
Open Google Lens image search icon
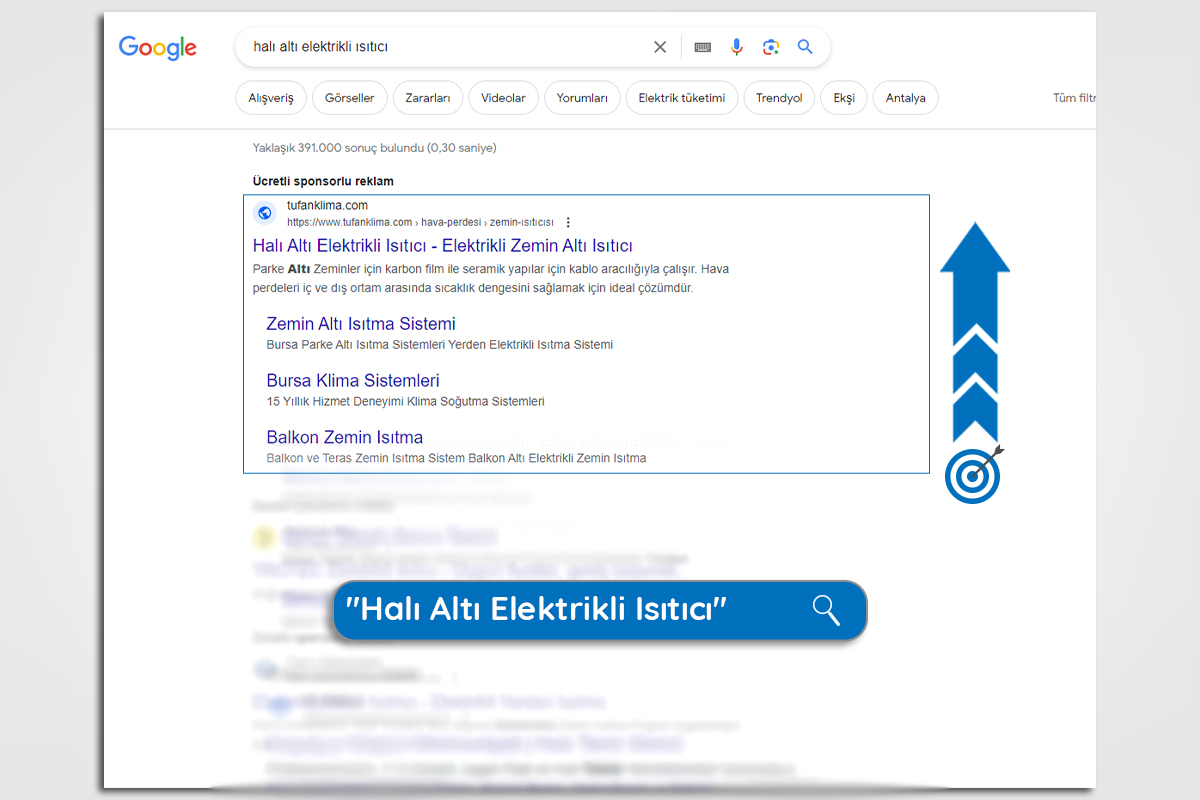770,47
